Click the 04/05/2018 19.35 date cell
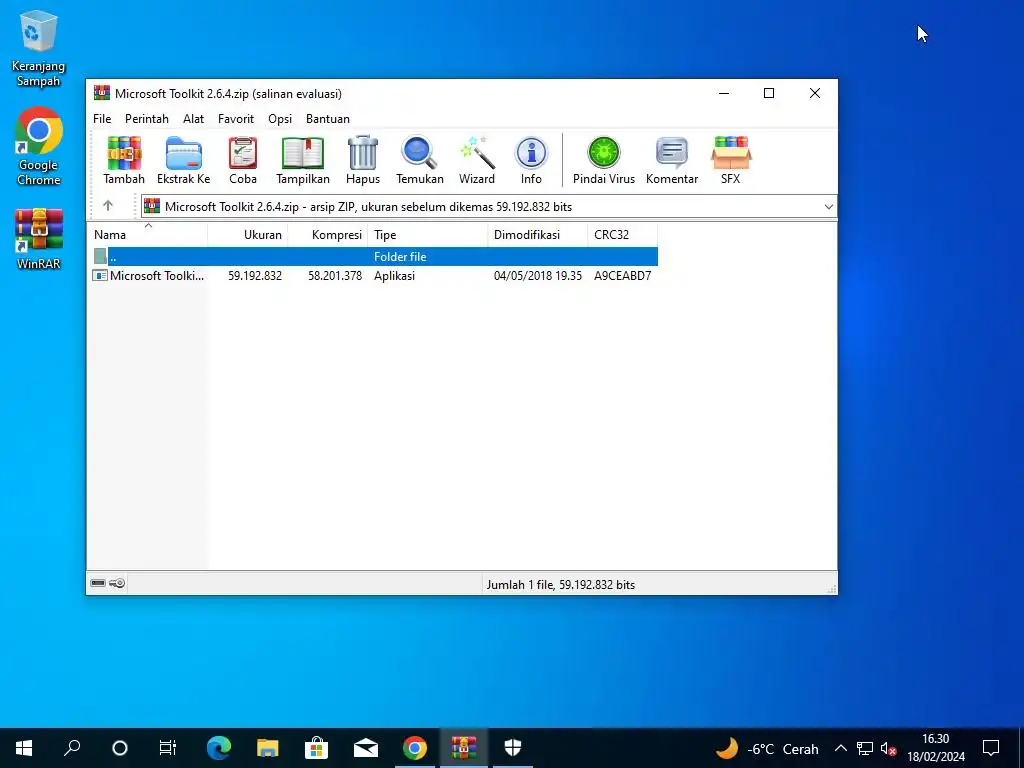Screen dimensions: 1024x768 (537, 276)
